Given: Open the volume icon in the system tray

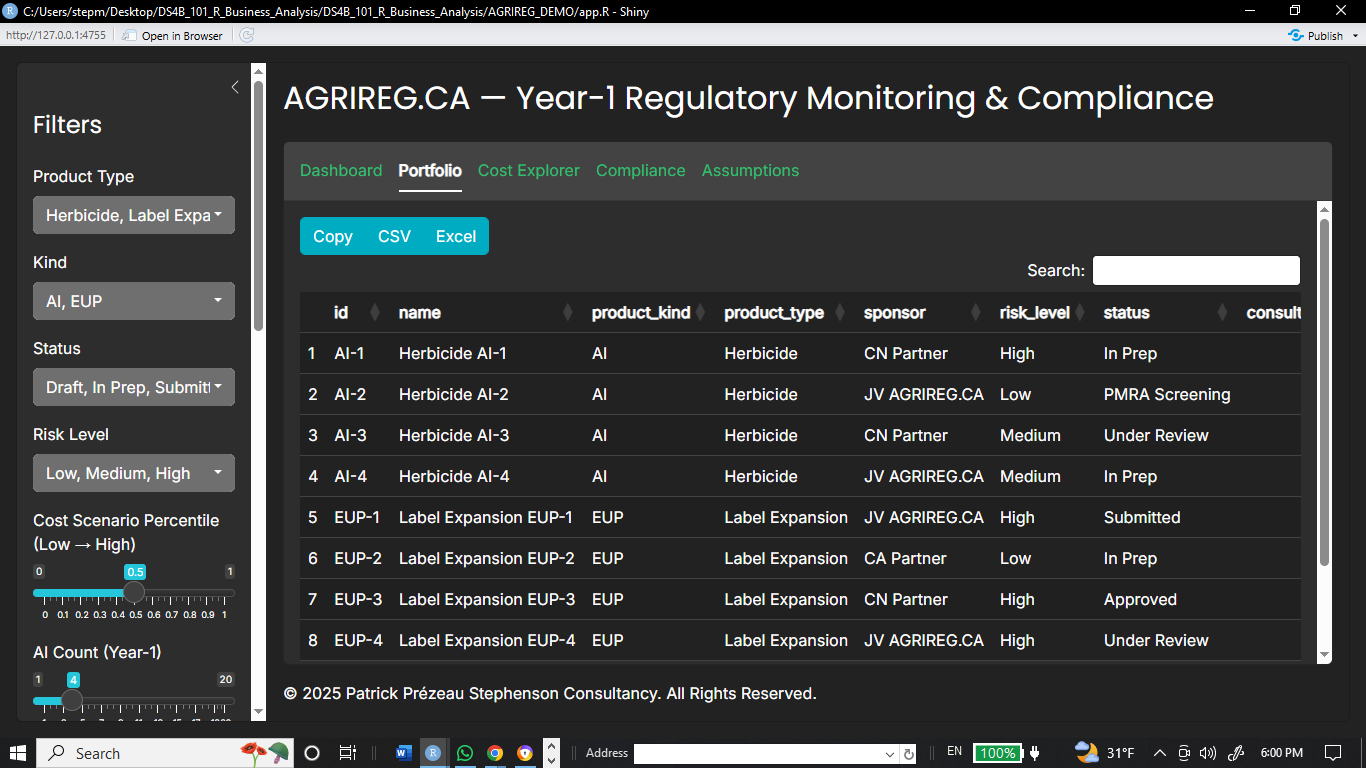Looking at the screenshot, I should pyautogui.click(x=1208, y=753).
